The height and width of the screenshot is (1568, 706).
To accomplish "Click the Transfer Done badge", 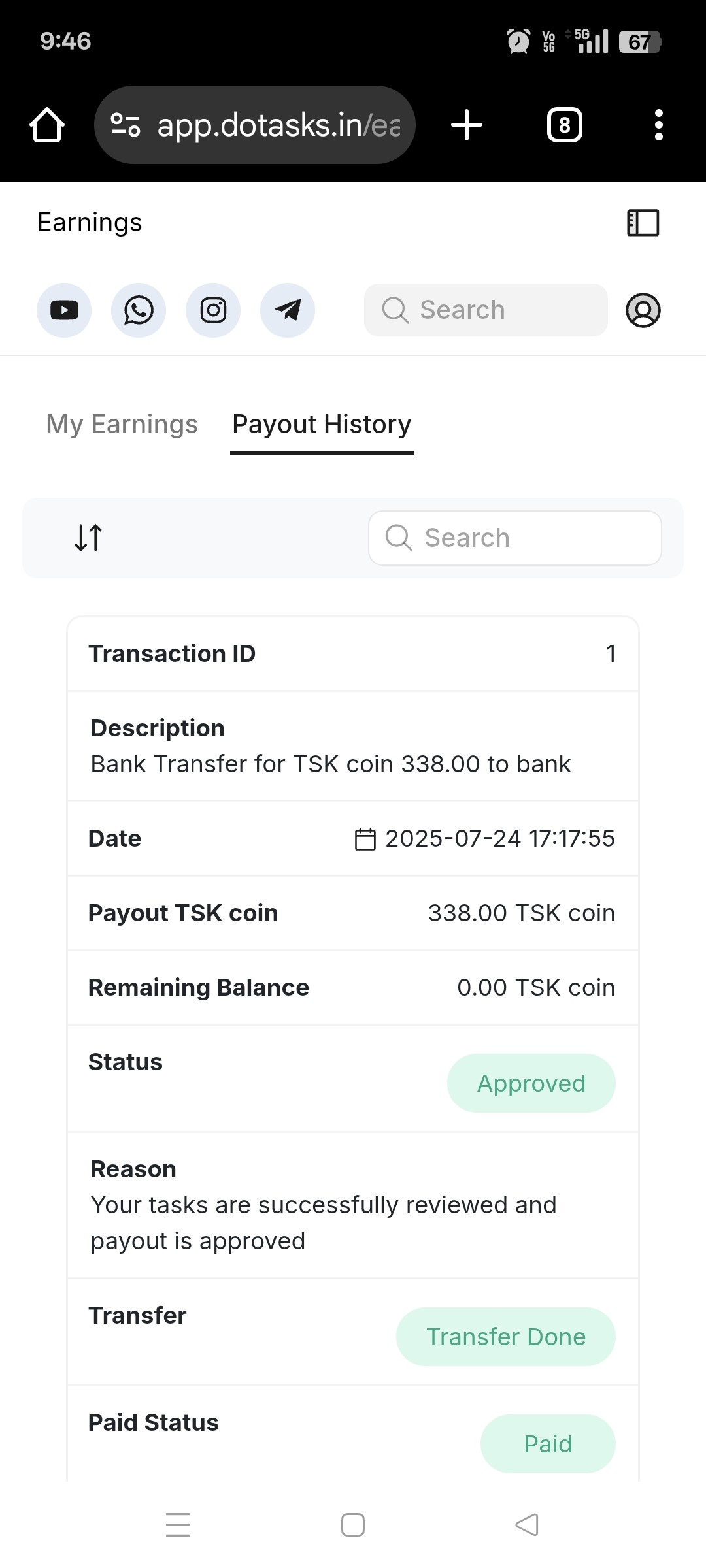I will [x=505, y=1337].
